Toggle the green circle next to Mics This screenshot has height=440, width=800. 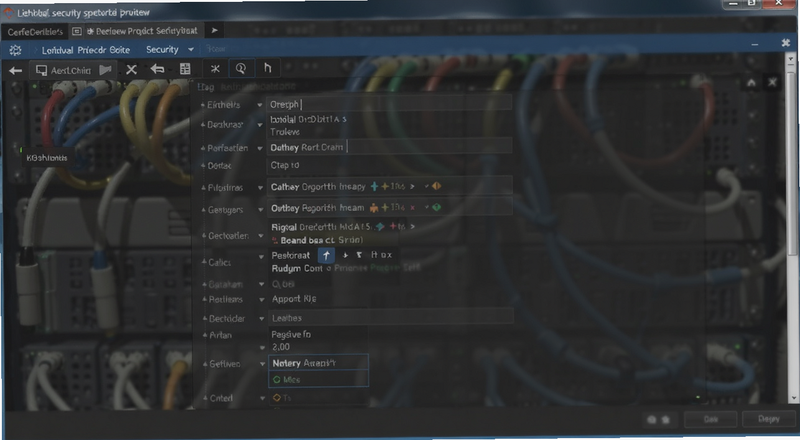tap(277, 380)
